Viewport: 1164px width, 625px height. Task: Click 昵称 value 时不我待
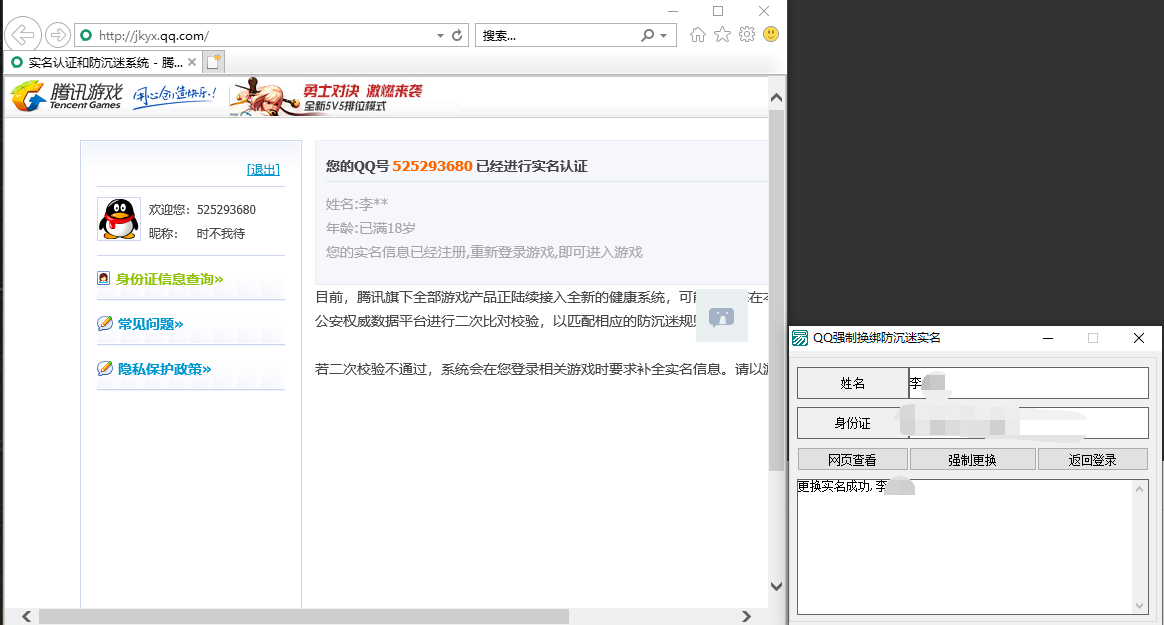(220, 234)
